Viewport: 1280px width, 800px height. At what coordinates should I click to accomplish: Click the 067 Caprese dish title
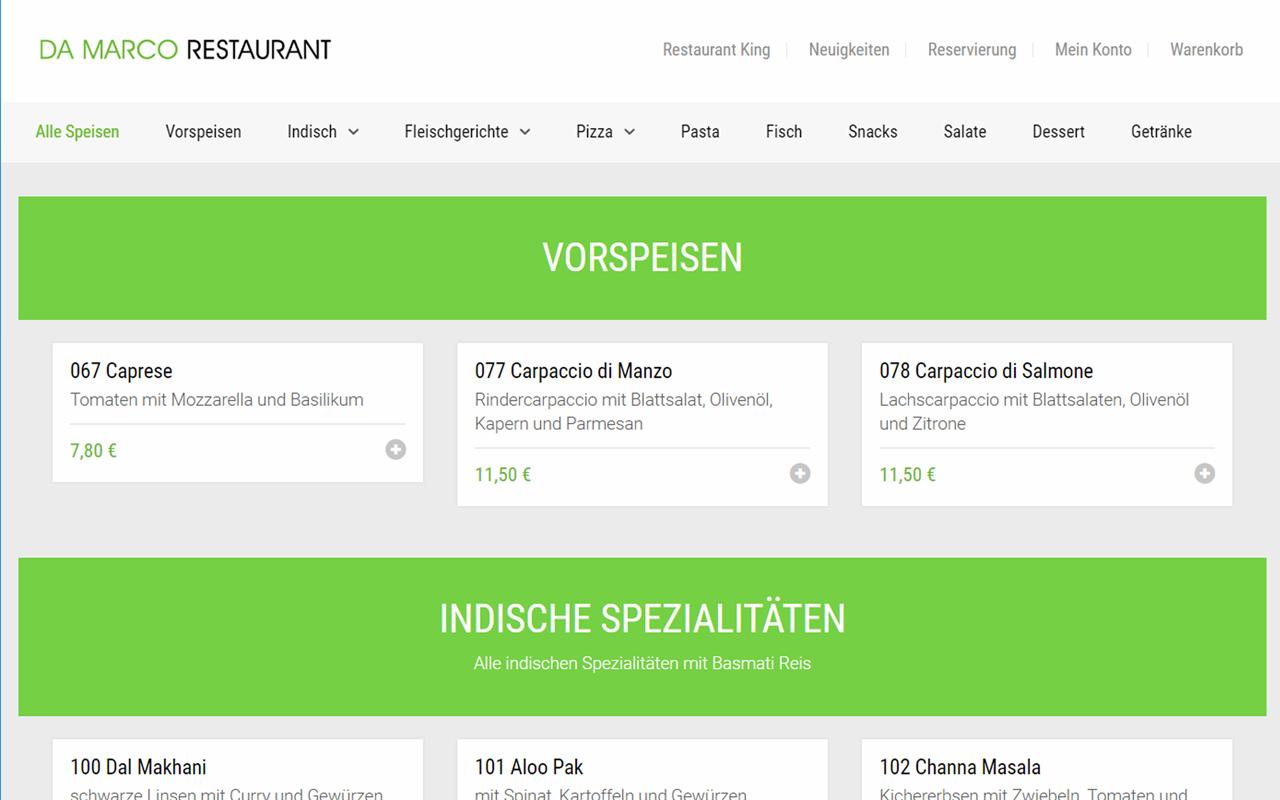tap(121, 371)
